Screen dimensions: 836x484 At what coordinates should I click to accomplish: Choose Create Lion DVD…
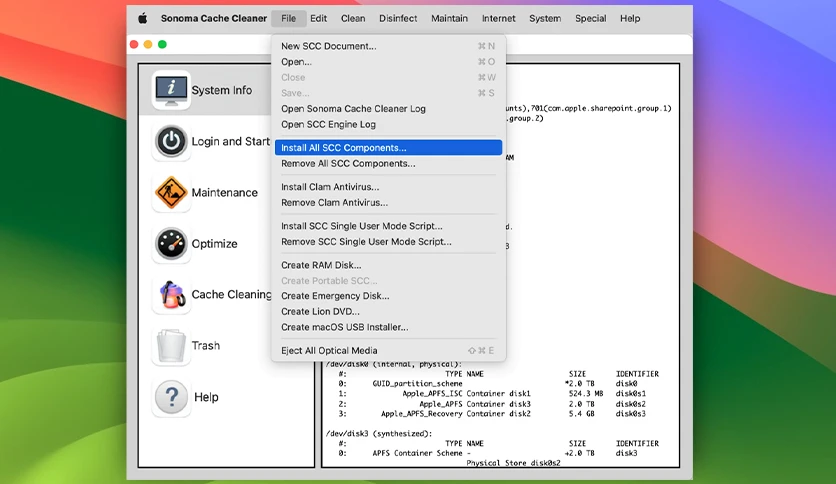388,311
